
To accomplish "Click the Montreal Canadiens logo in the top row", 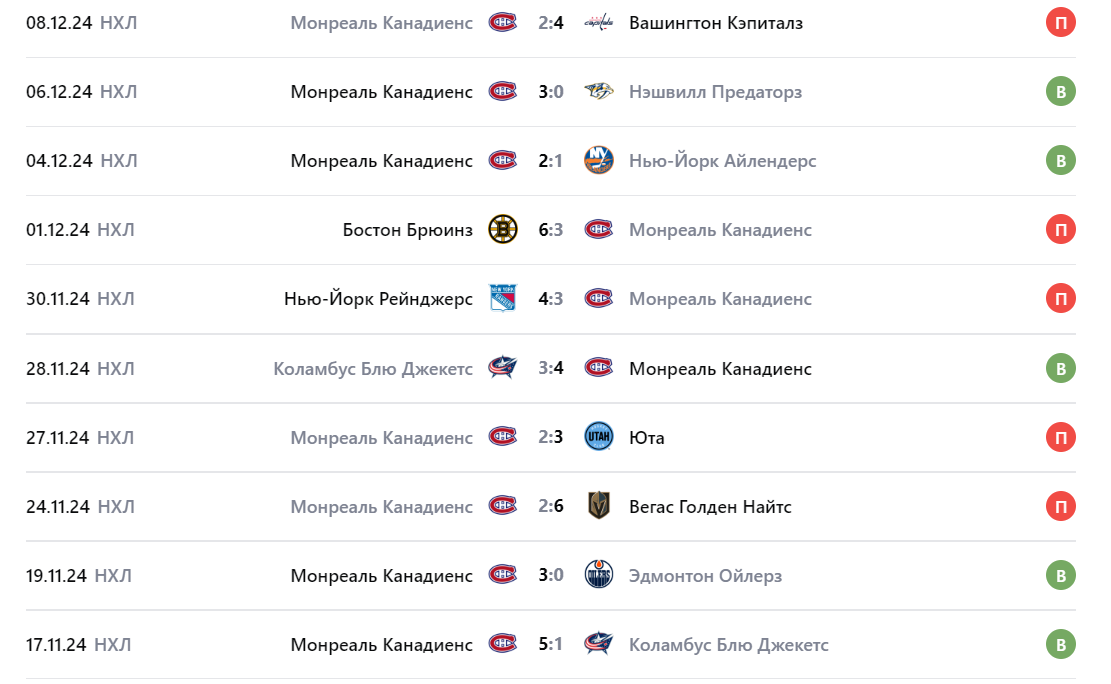I will coord(503,22).
